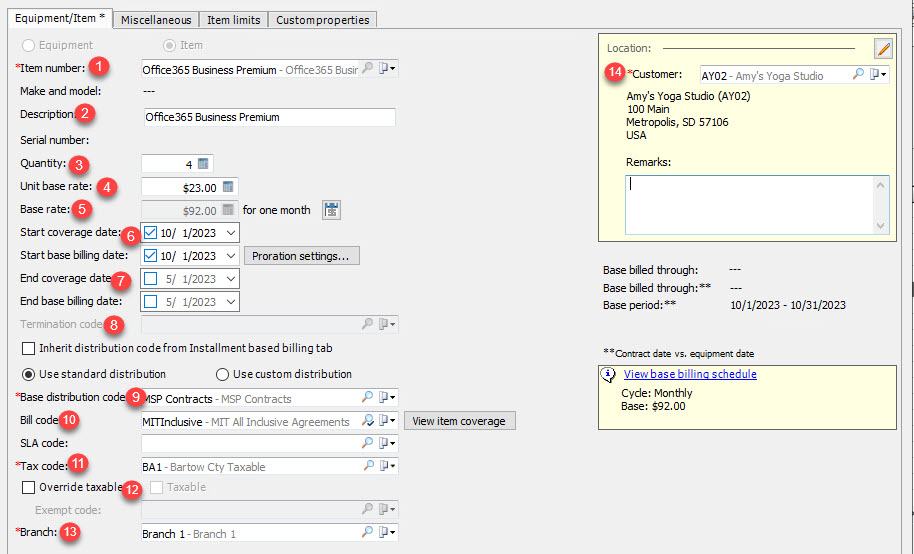This screenshot has width=914, height=554.
Task: Open the Quantity calculator icon
Action: (203, 164)
